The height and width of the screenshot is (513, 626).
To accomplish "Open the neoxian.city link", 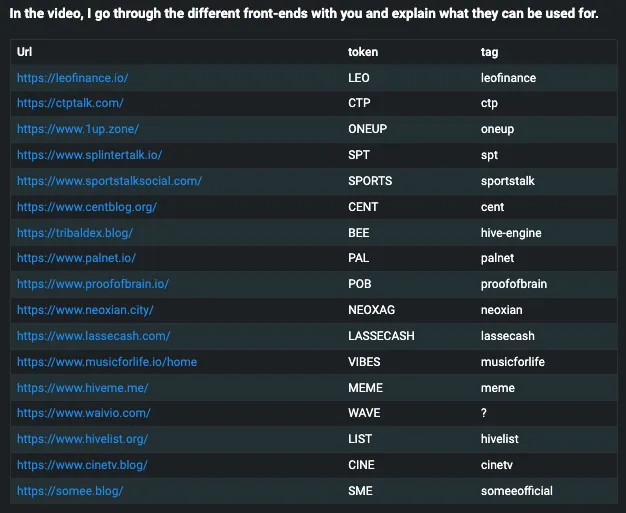I will click(85, 310).
